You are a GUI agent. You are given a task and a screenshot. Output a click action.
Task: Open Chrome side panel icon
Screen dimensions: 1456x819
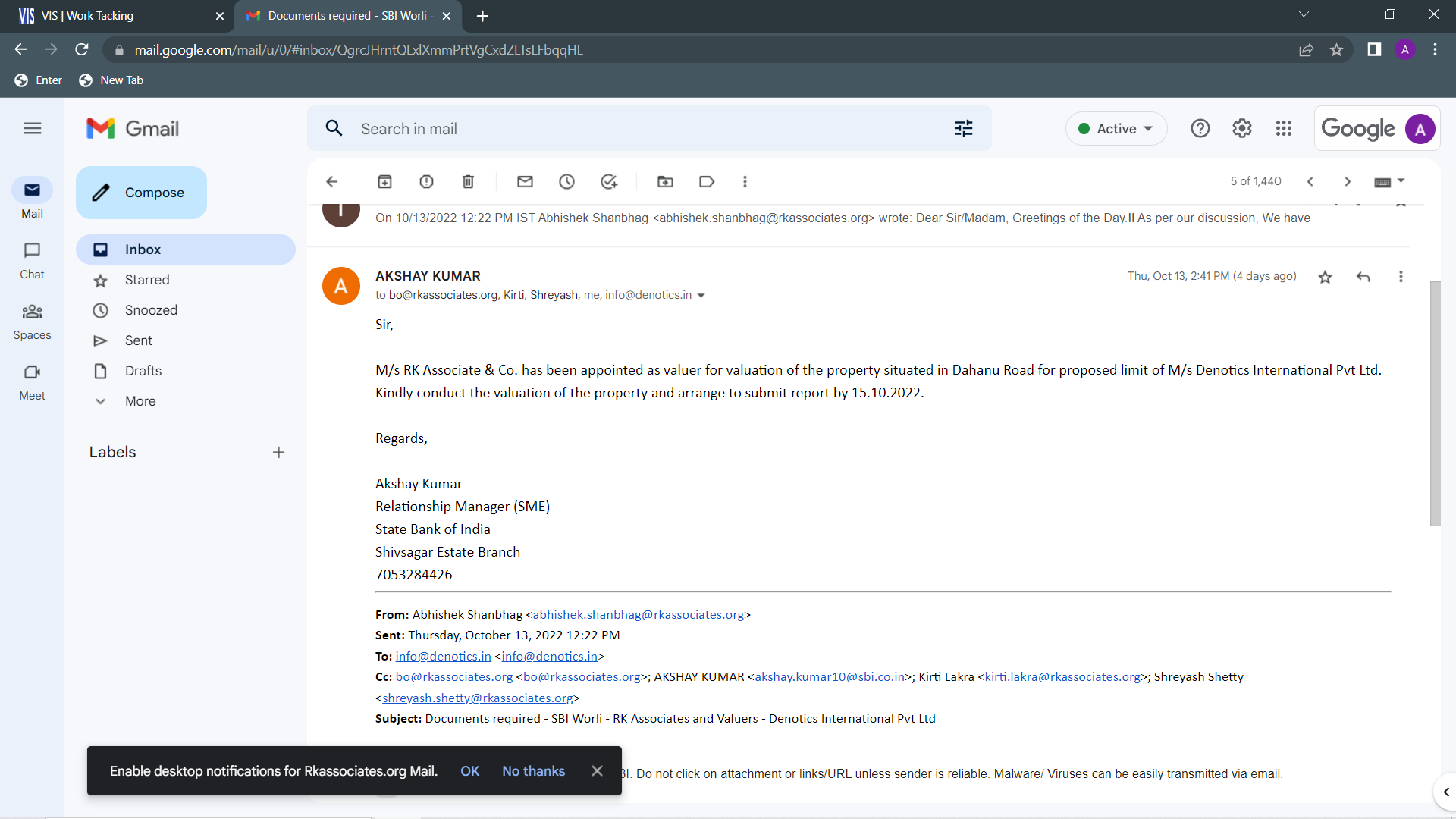pos(1373,50)
